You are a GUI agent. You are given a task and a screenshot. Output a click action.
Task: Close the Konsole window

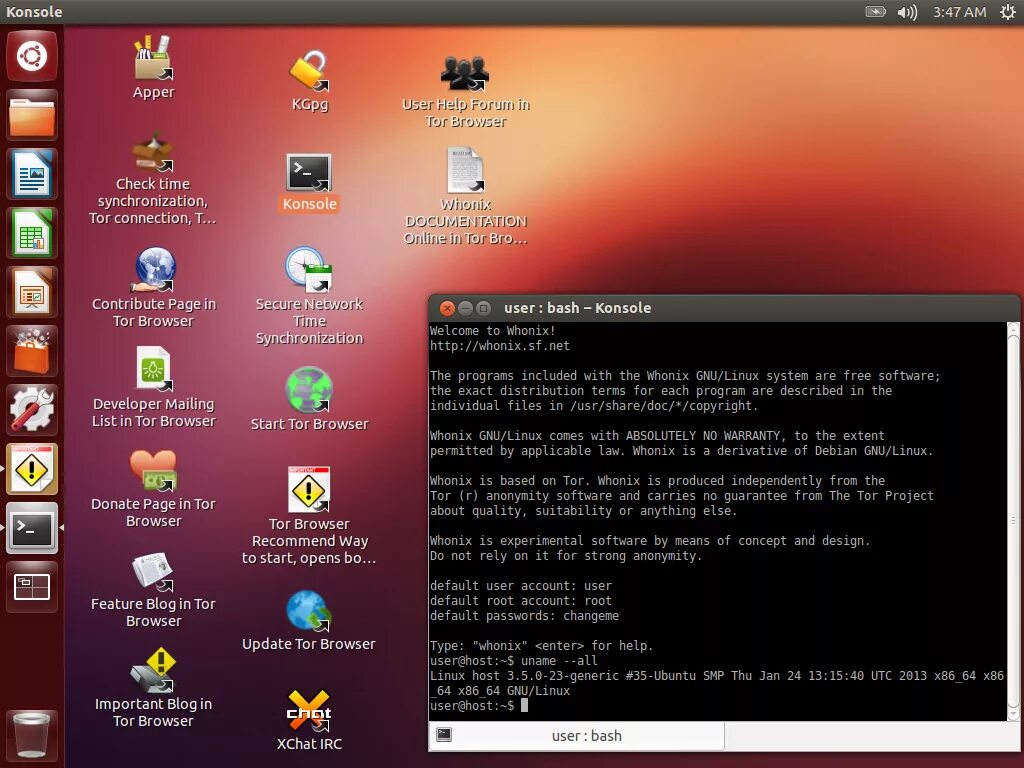447,308
